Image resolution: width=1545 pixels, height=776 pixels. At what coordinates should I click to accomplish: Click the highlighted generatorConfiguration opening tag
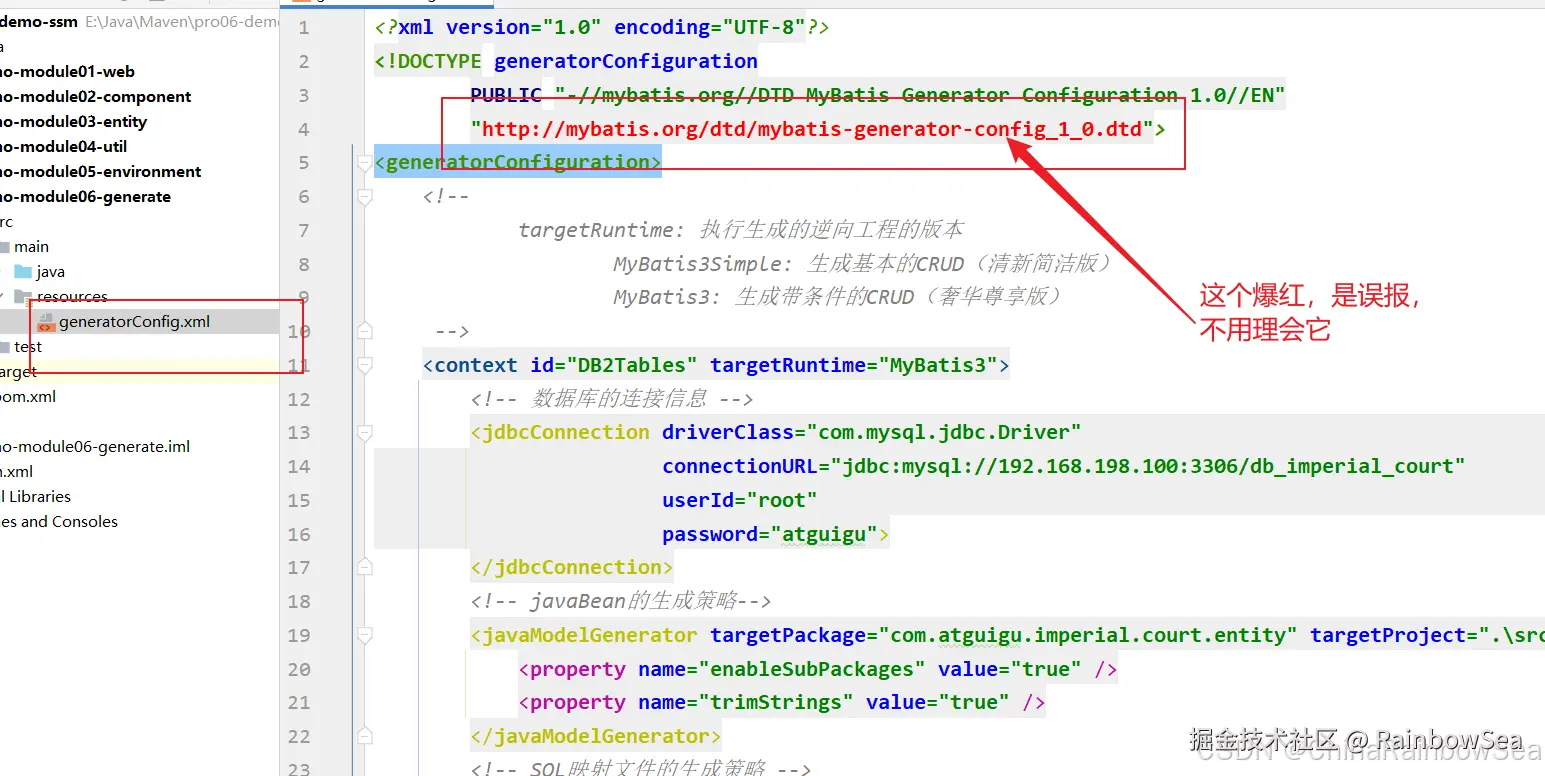[x=518, y=163]
